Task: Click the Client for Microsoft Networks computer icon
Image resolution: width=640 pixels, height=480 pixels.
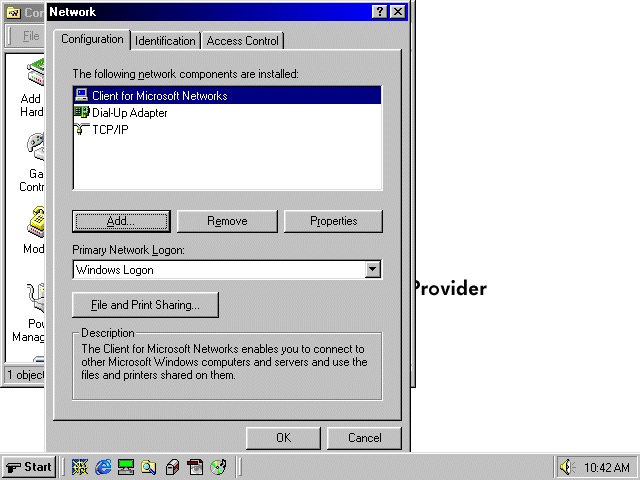Action: pyautogui.click(x=82, y=95)
